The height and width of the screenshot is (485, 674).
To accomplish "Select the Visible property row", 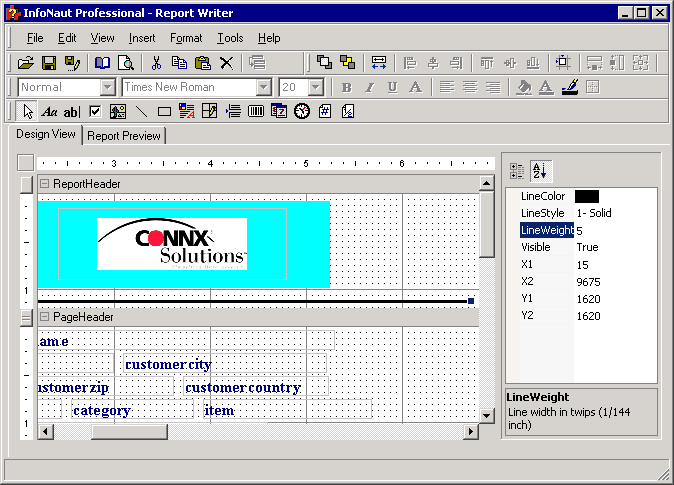I will [582, 247].
